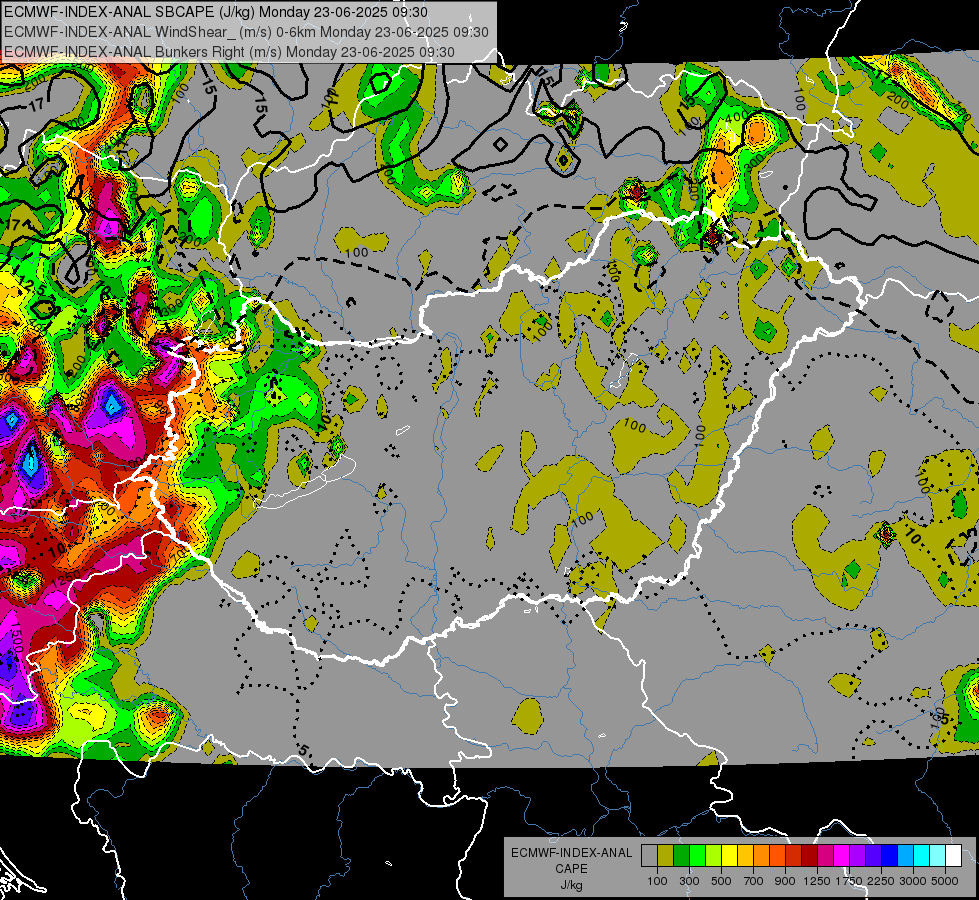
Task: Click the Bunkers Right title line
Action: pos(229,52)
